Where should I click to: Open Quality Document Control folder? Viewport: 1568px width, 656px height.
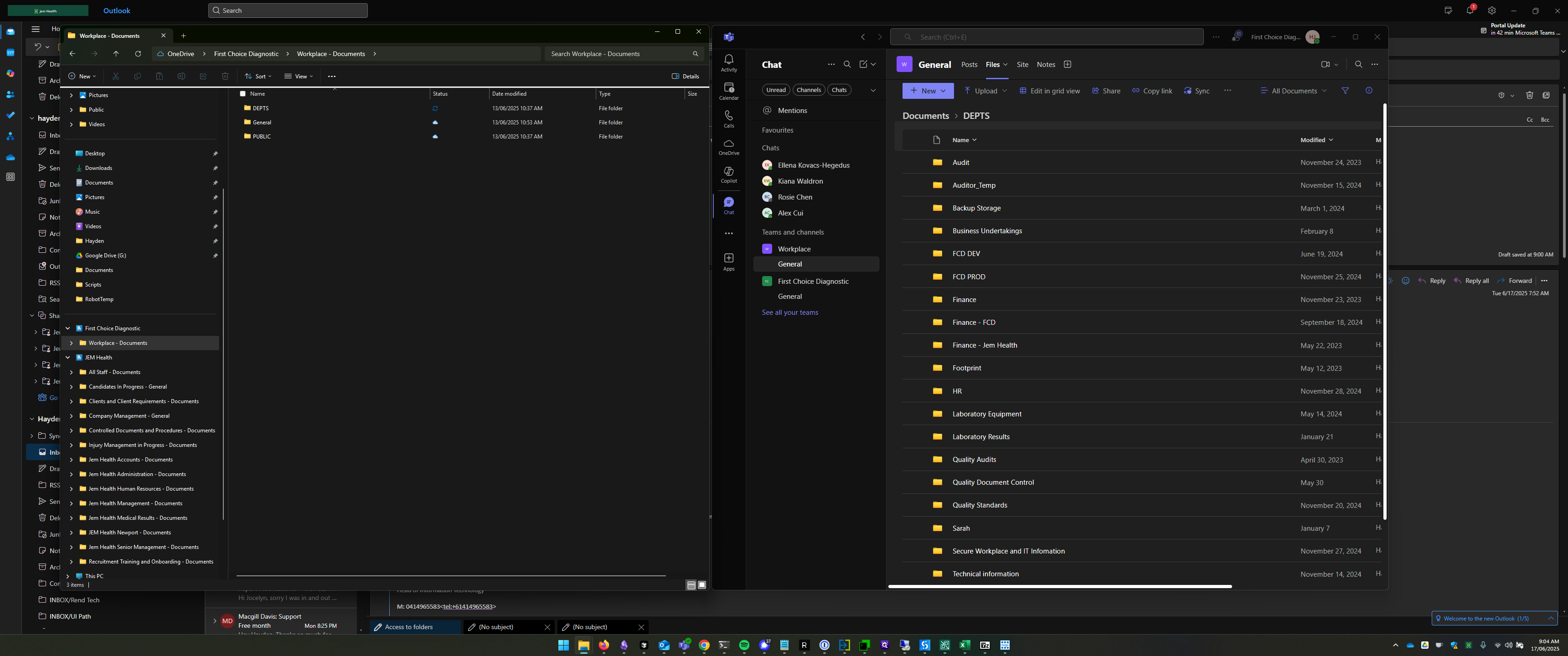pyautogui.click(x=993, y=482)
